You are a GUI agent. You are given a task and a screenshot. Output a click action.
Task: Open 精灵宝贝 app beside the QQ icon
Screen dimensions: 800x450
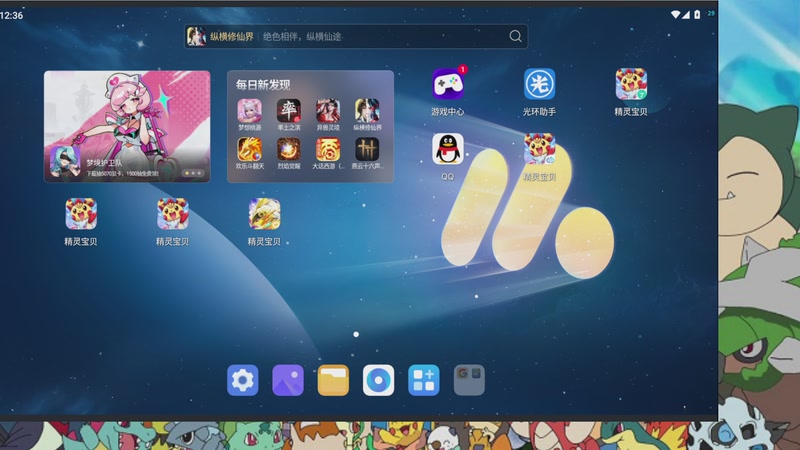(539, 149)
